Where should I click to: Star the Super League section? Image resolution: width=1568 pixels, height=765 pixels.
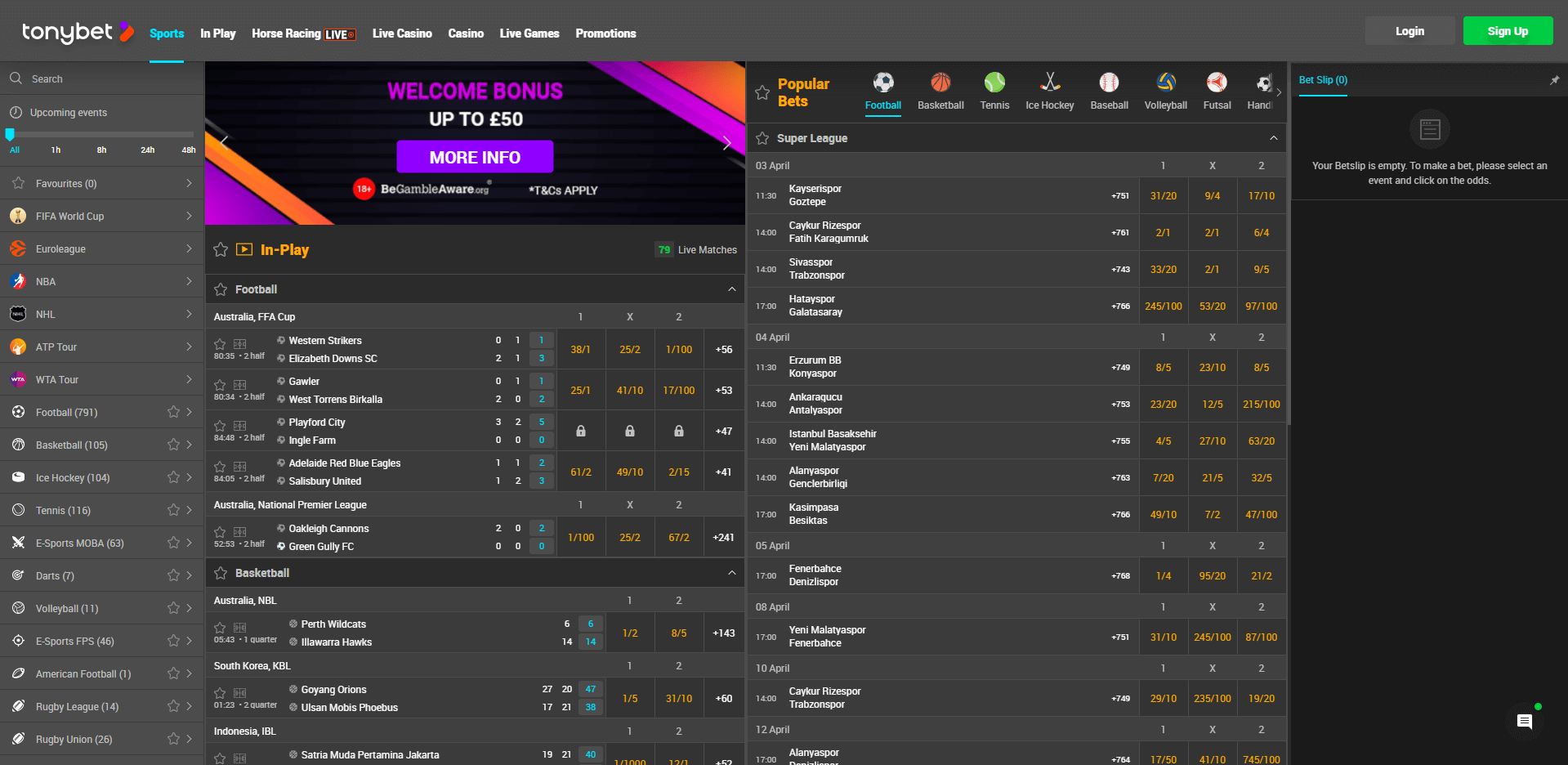pyautogui.click(x=763, y=138)
